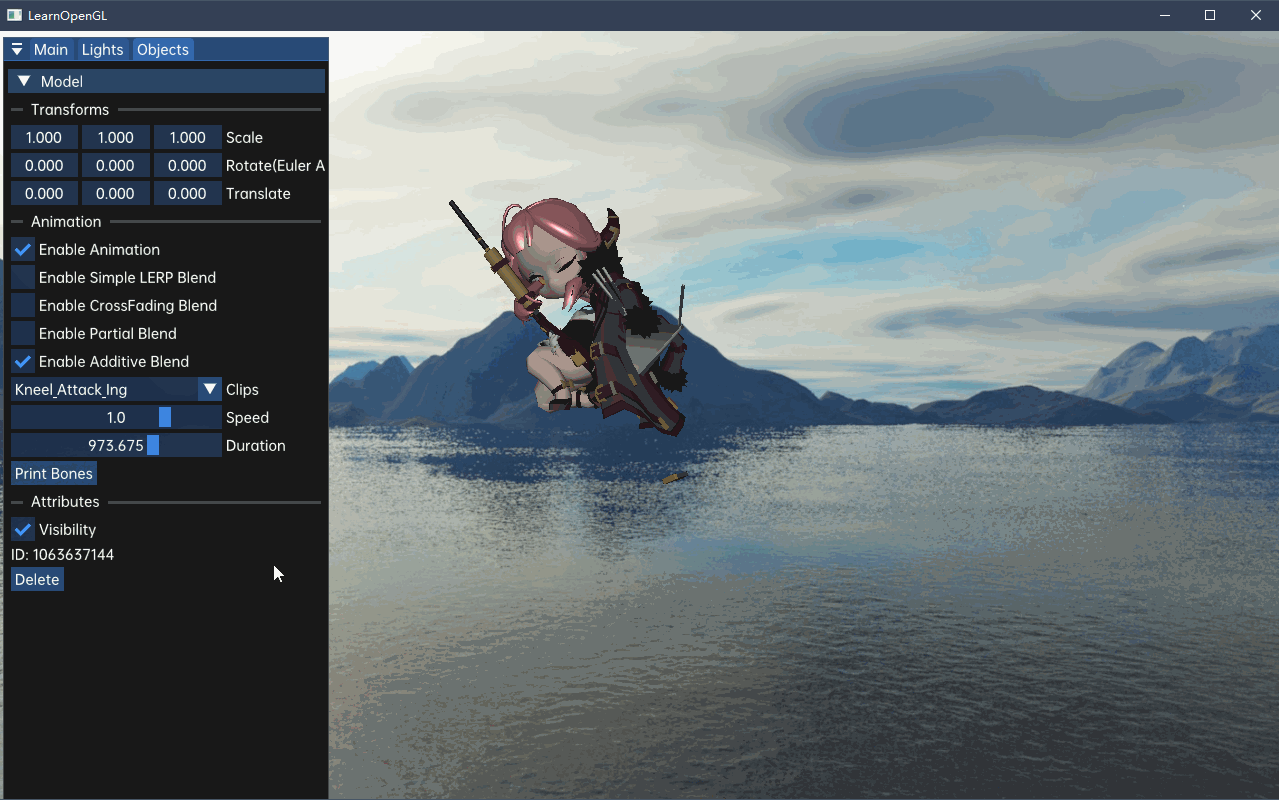Click the LearnOpenGL window title icon

pos(14,15)
